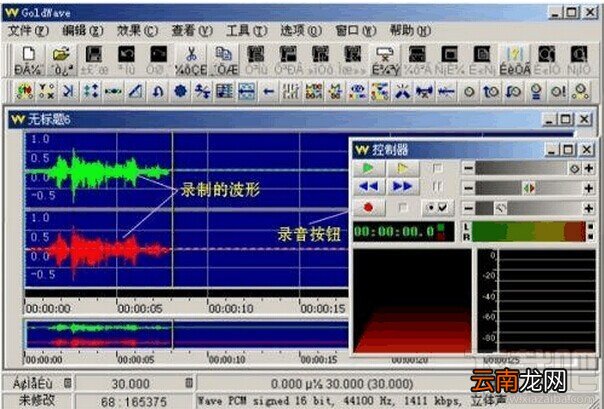Click plus button of bottom speed slider
The image size is (604, 409).
(589, 208)
